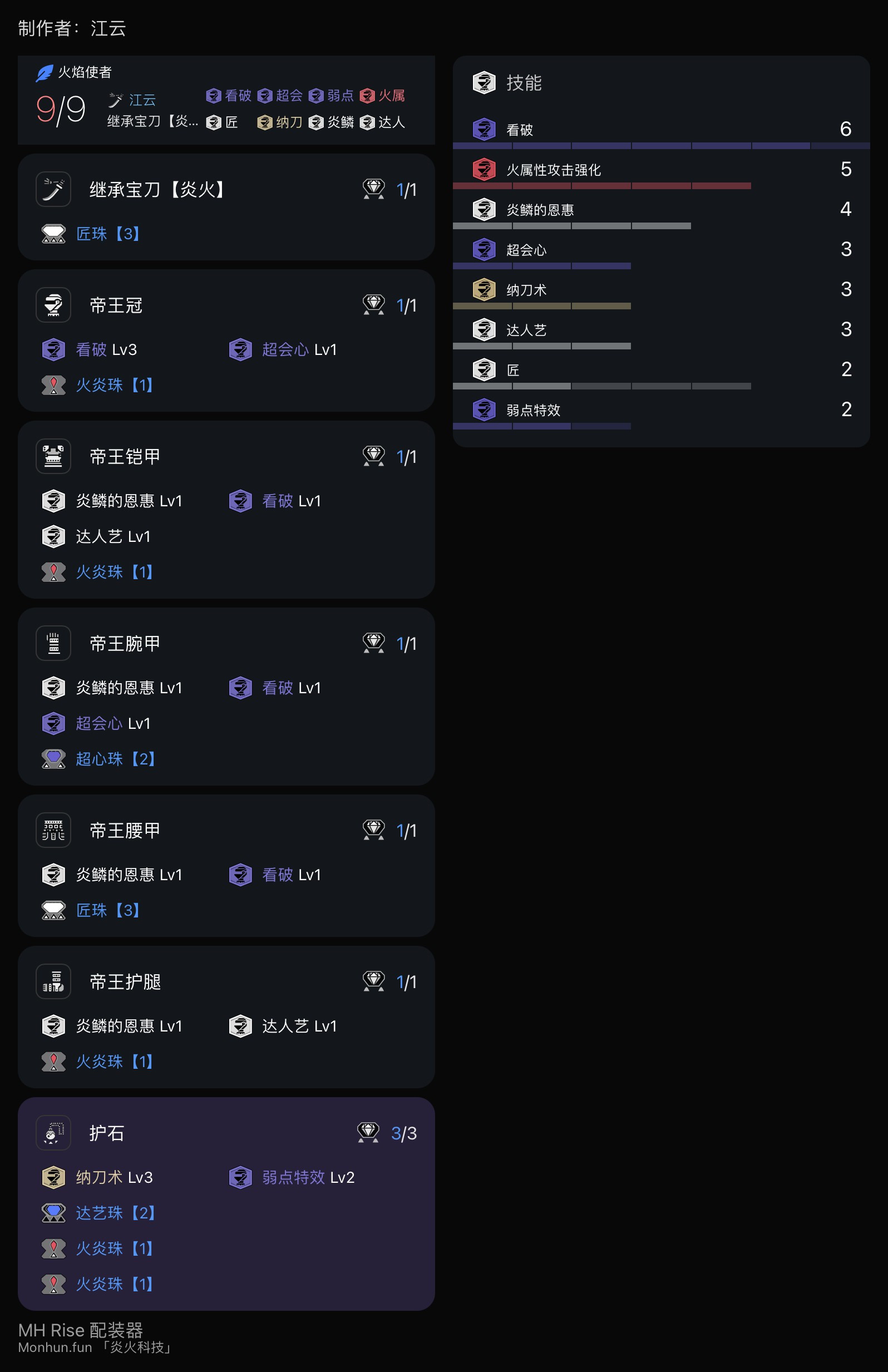Click the 帝王铠甲 chest armor icon
The image size is (888, 1372).
click(53, 456)
